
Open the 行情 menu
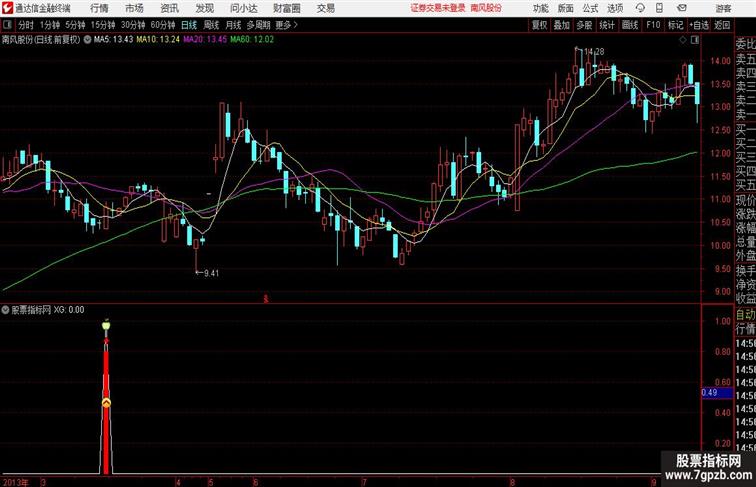point(99,8)
